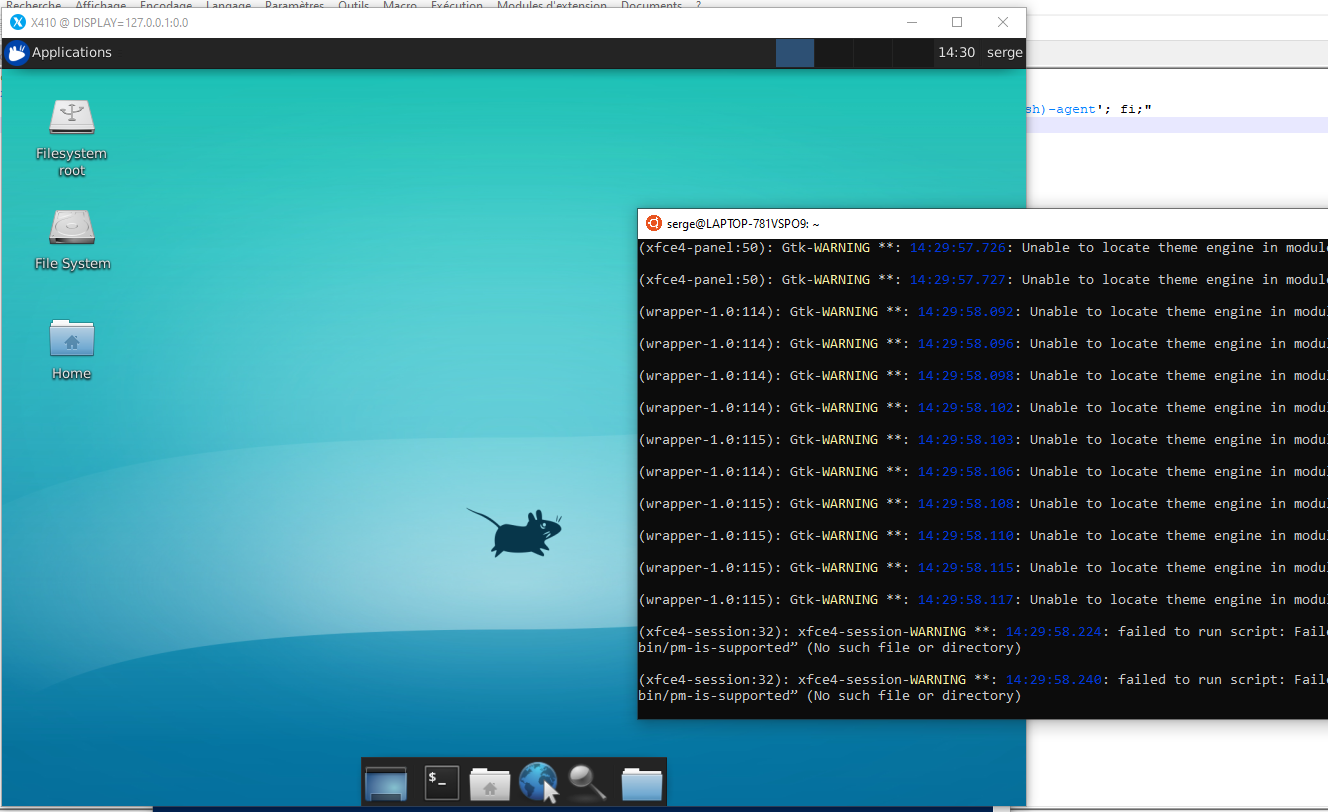Click timestamp 14:29:58.106 in the terminal
The height and width of the screenshot is (812, 1328).
[966, 472]
